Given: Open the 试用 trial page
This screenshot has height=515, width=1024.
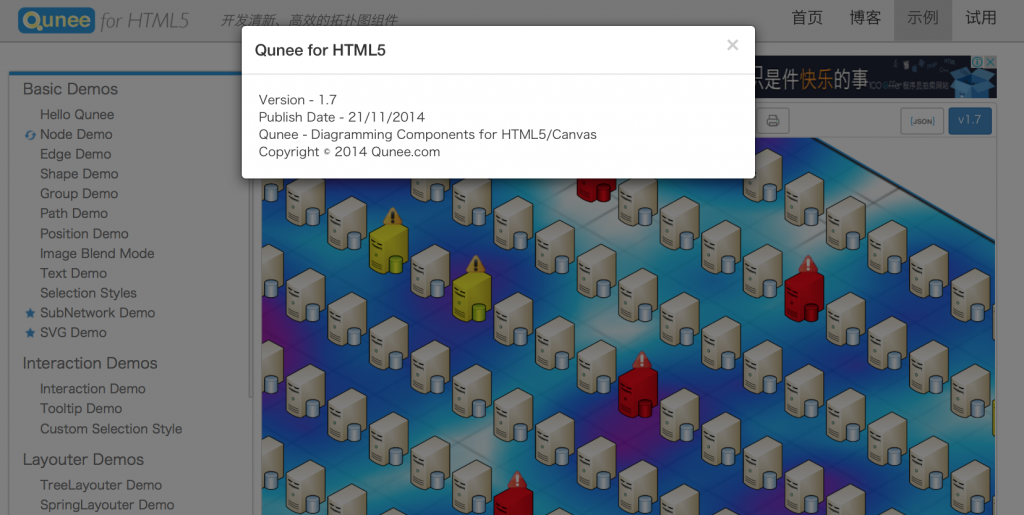Looking at the screenshot, I should pos(981,18).
